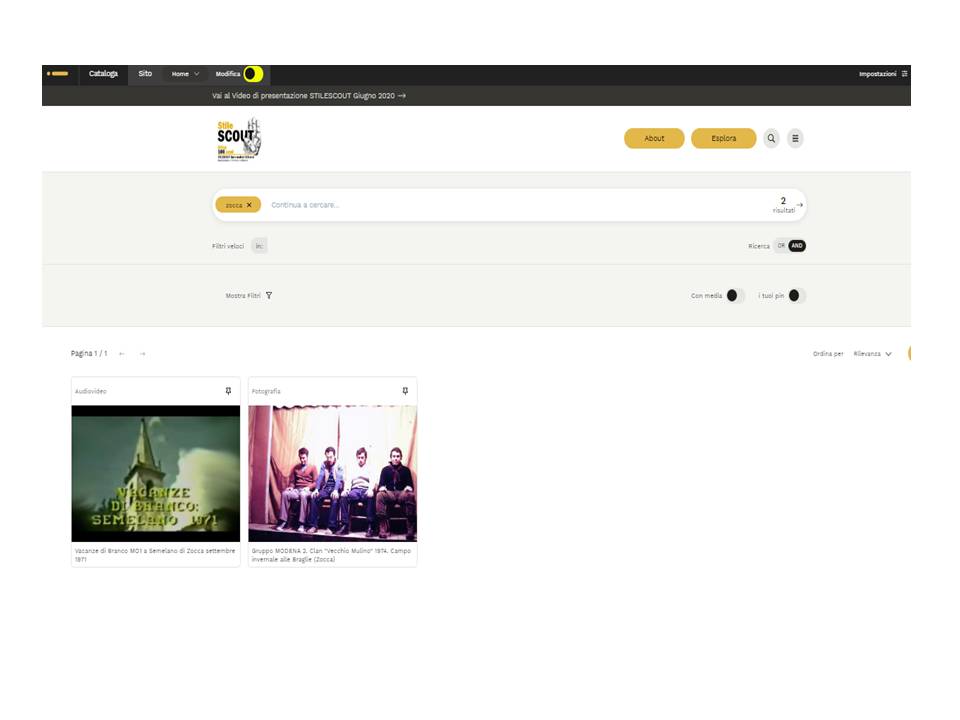Screen dimensions: 960x720
Task: Open the Vacanze di Branco video thumbnail
Action: [x=156, y=473]
